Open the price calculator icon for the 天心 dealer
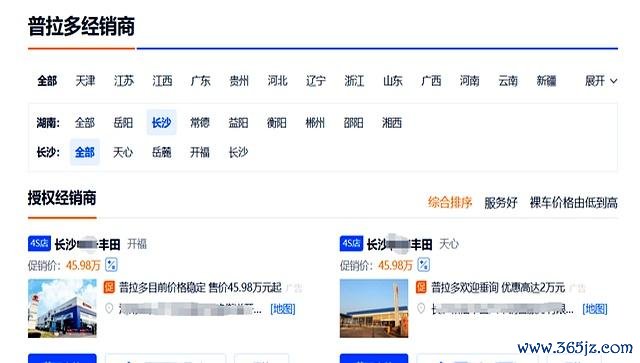 point(423,265)
